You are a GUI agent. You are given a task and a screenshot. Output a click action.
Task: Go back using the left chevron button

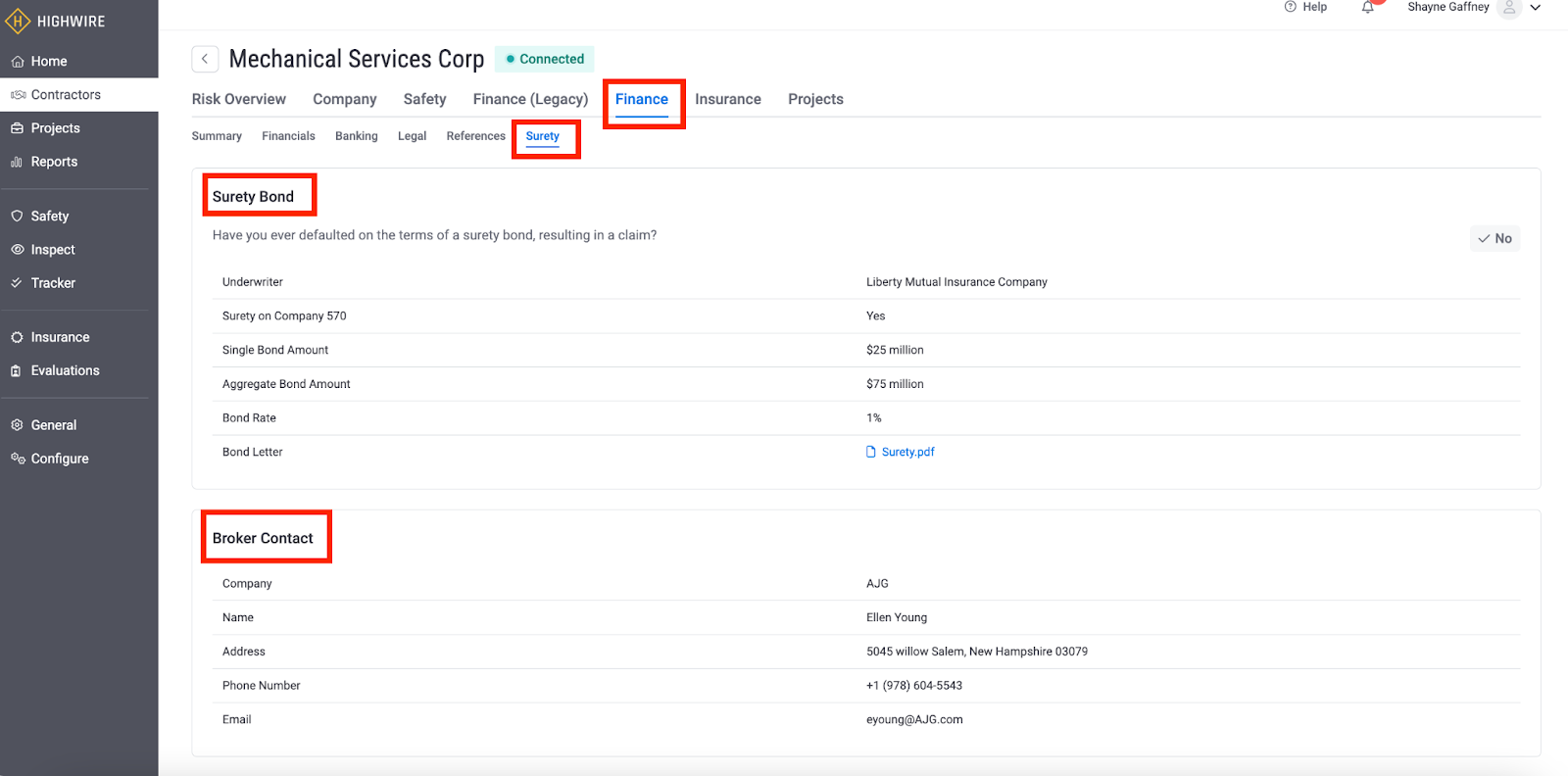[x=205, y=59]
